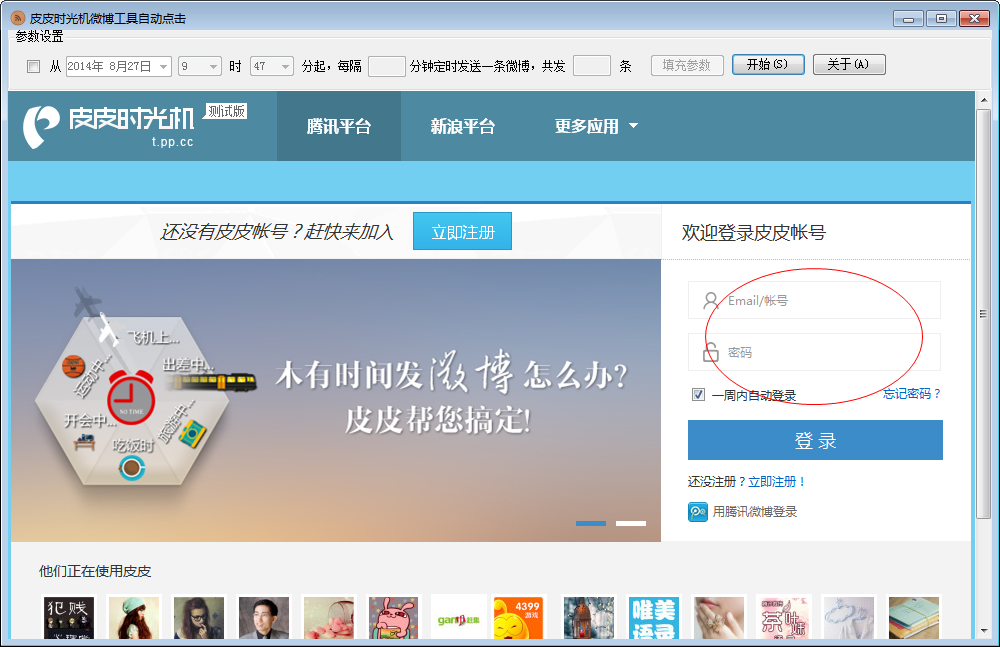Click the blue 立即注册 button
1000x647 pixels.
462,232
